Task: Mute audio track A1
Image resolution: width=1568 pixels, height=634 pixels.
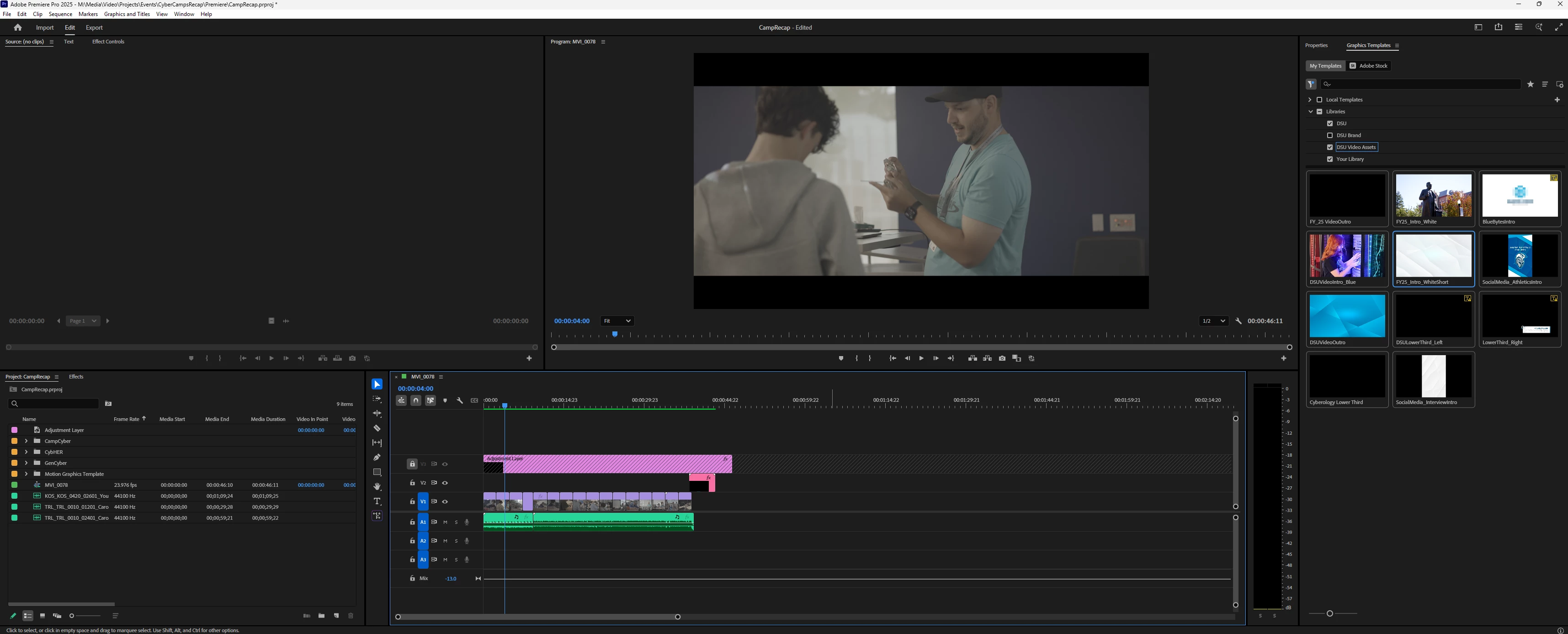Action: tap(445, 522)
